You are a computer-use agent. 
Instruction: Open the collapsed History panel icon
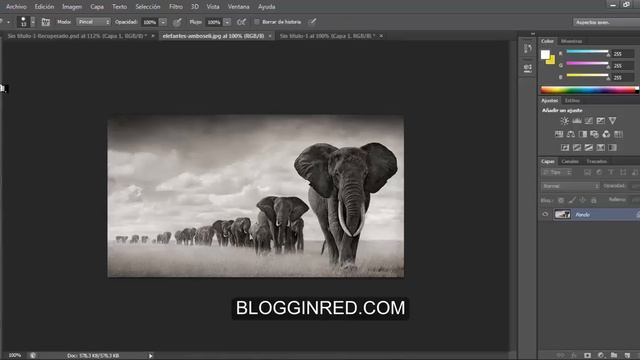(528, 49)
